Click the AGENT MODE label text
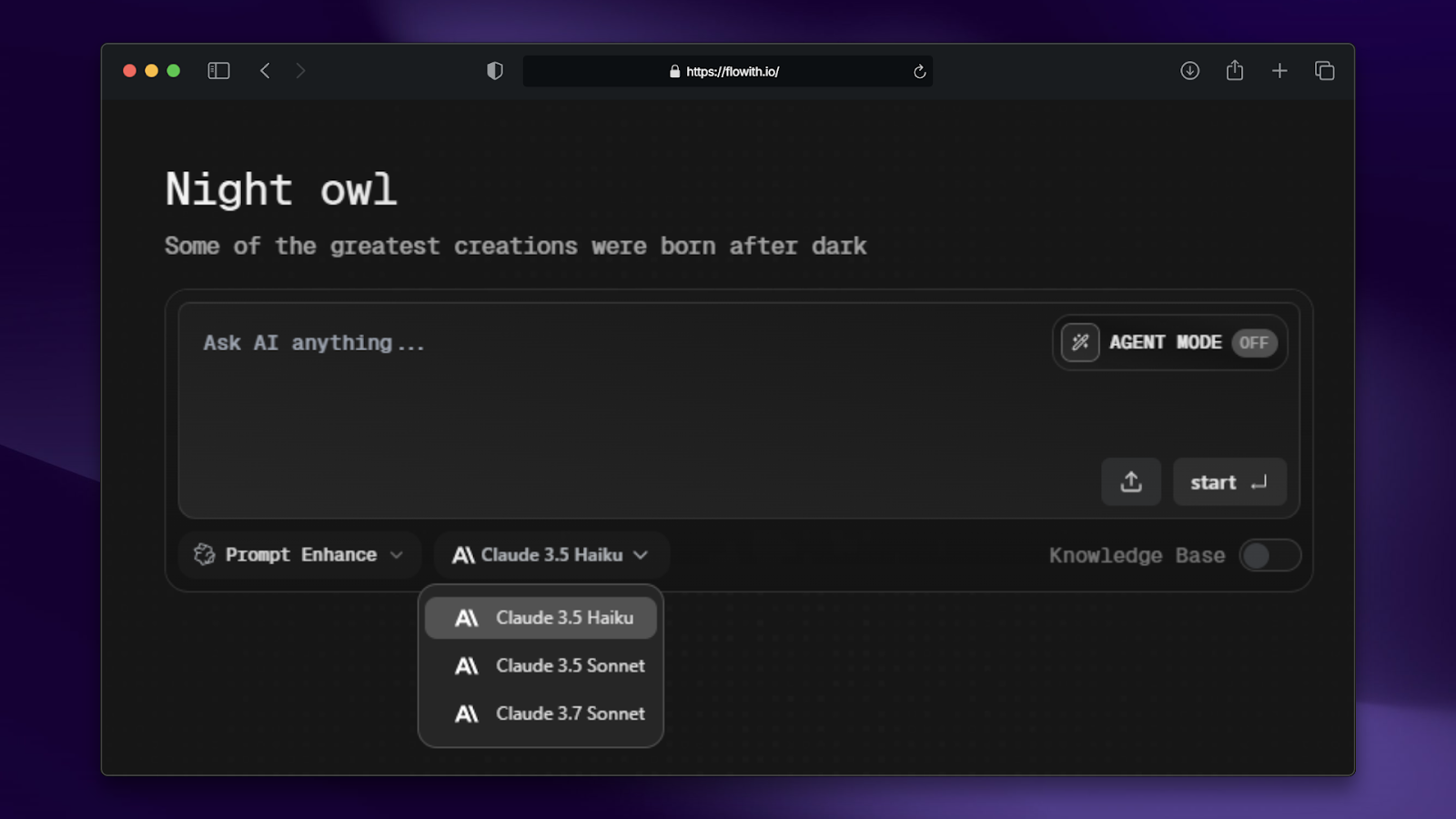 pyautogui.click(x=1165, y=343)
